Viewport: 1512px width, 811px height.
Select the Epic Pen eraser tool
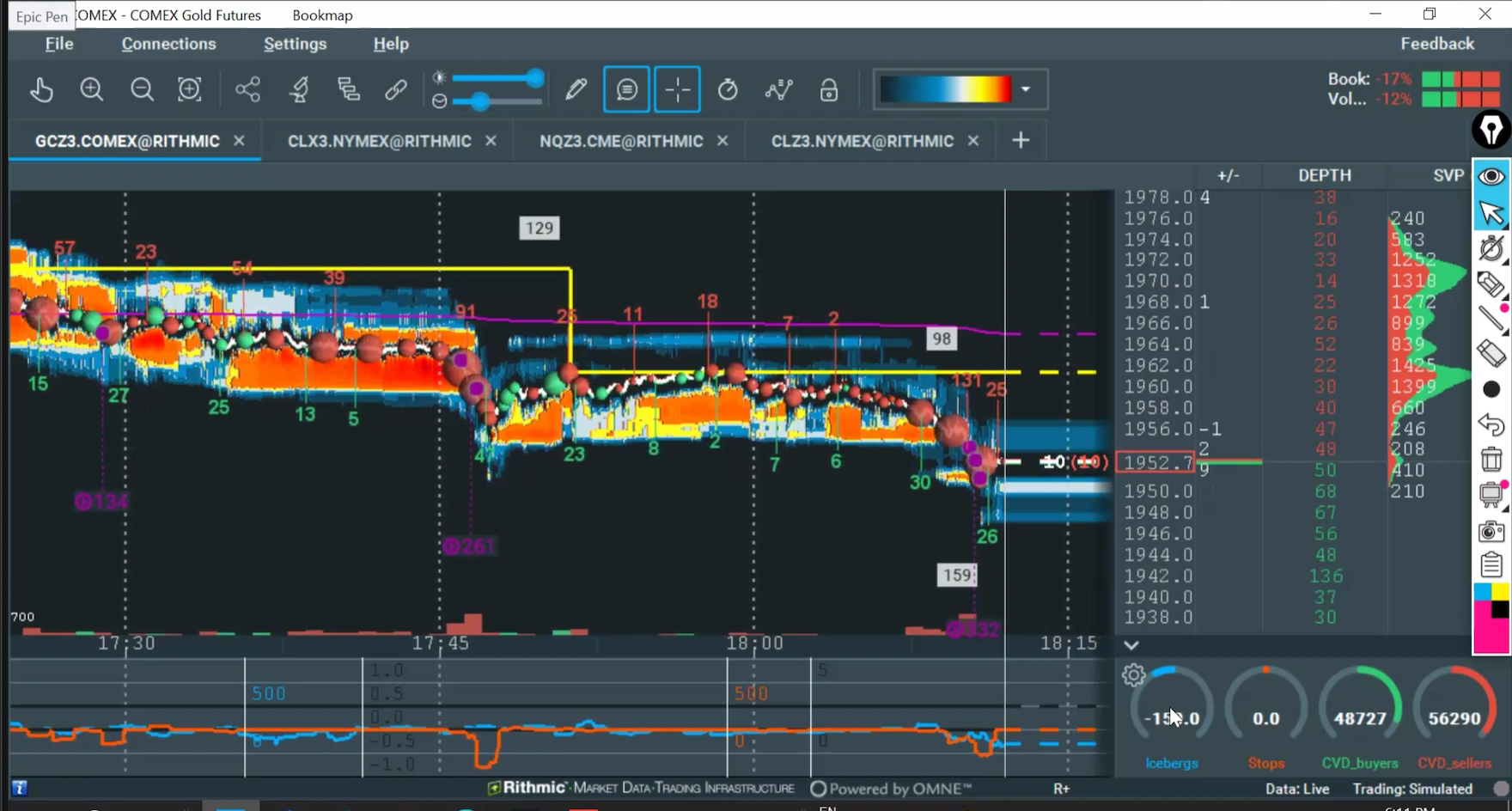[x=1491, y=353]
